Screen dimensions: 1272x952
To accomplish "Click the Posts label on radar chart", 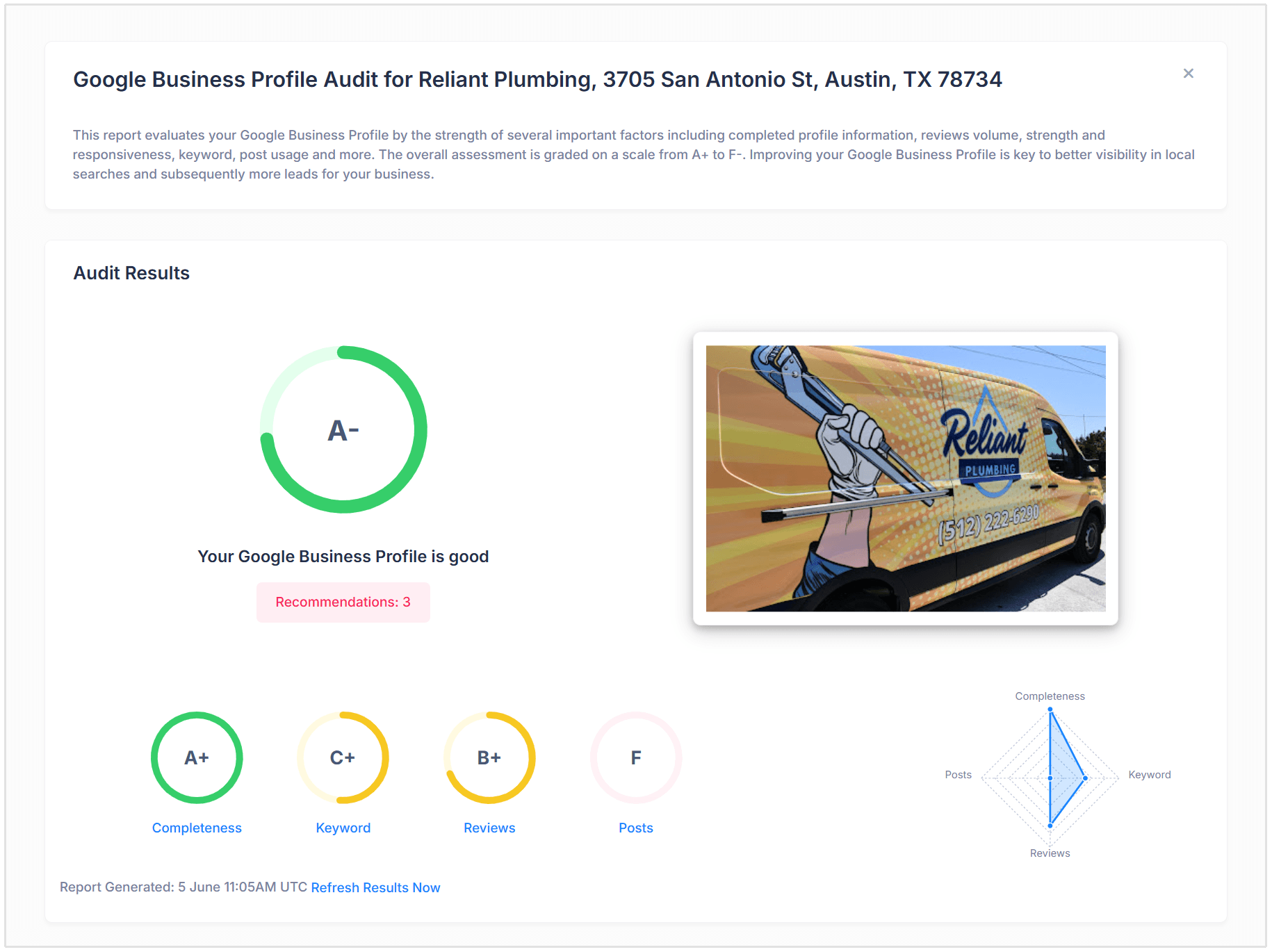I will (x=958, y=775).
